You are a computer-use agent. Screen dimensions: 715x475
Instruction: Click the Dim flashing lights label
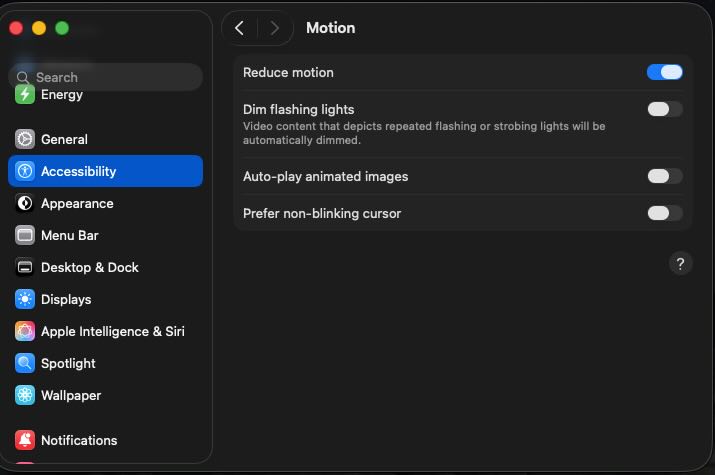(x=299, y=109)
